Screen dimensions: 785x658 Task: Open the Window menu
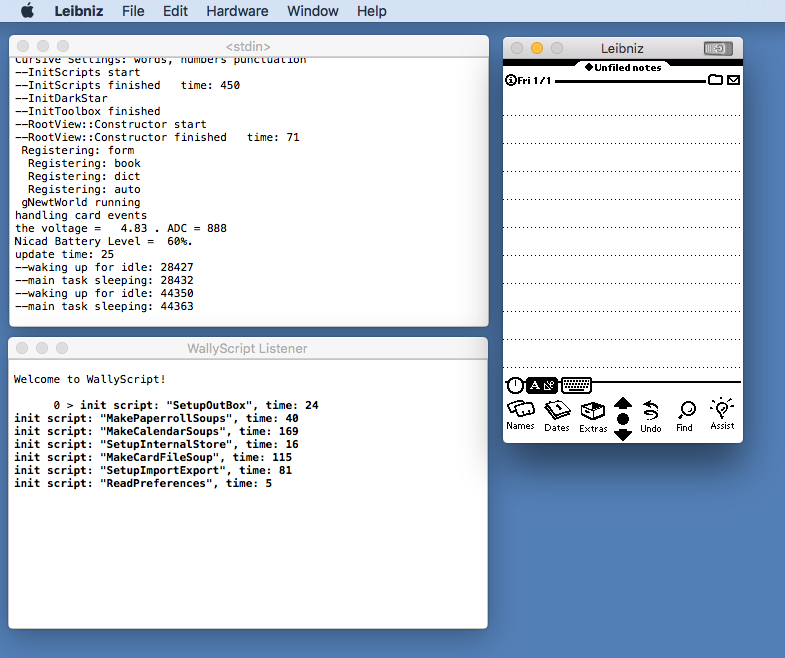(x=313, y=11)
